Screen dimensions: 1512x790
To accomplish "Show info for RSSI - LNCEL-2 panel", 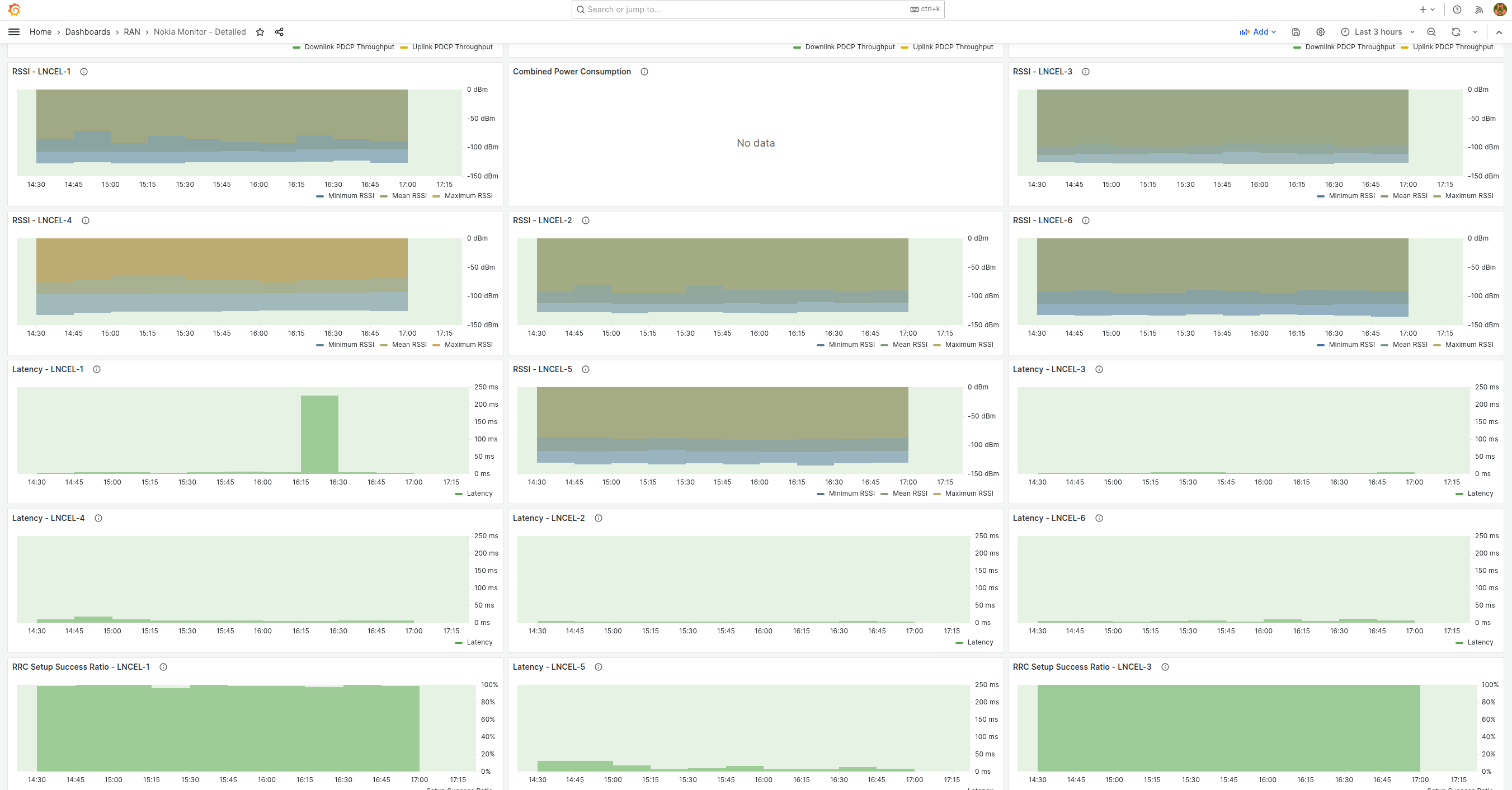I will 586,220.
